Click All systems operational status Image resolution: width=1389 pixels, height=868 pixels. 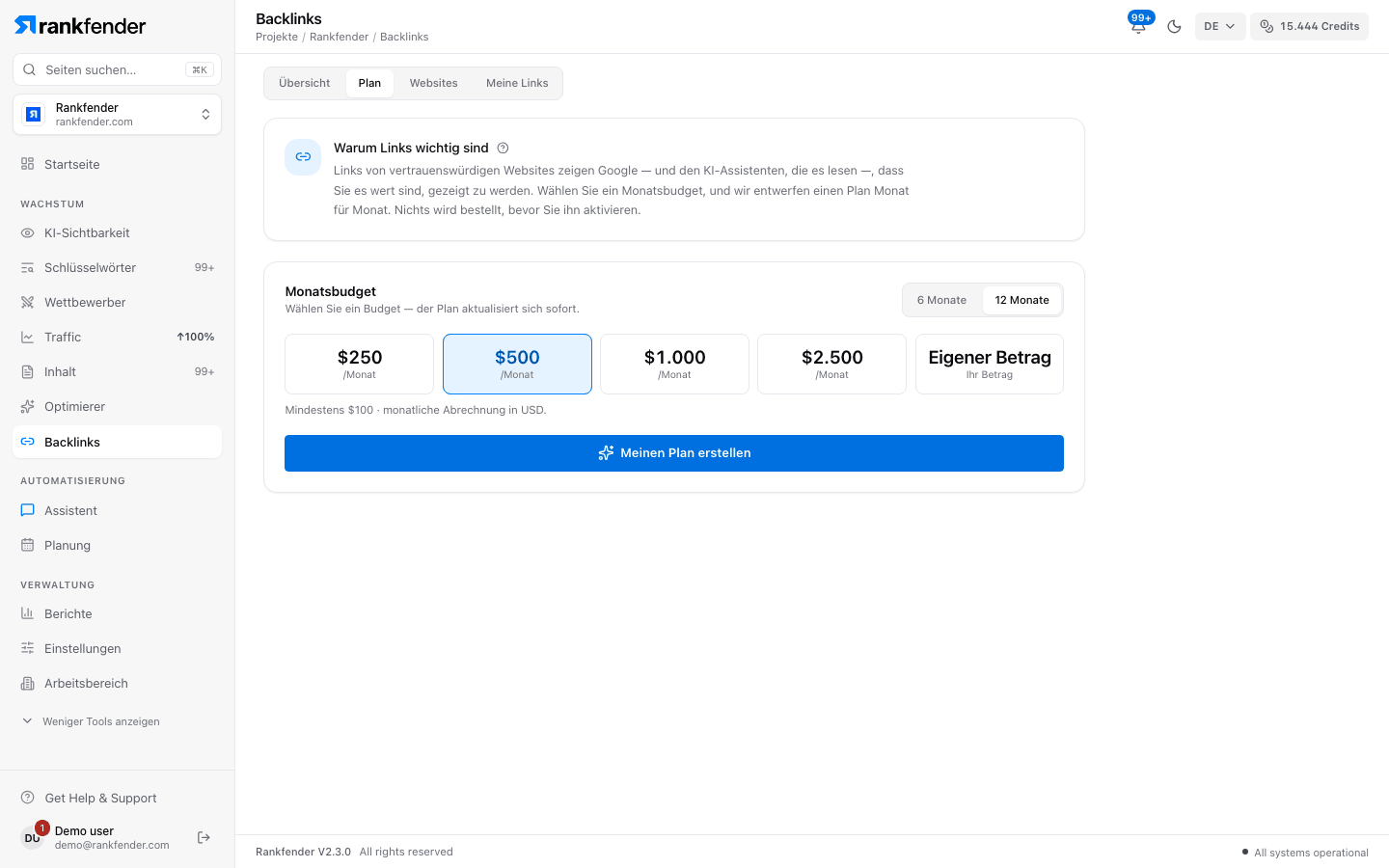click(1305, 853)
